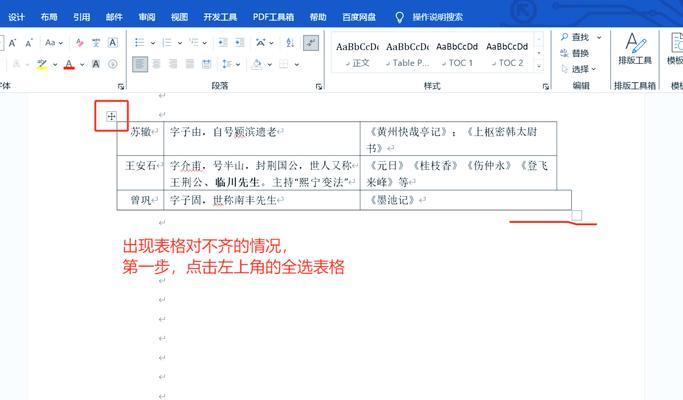The image size is (683, 400).
Task: Open the 布局 ribbon tab
Action: coord(49,17)
